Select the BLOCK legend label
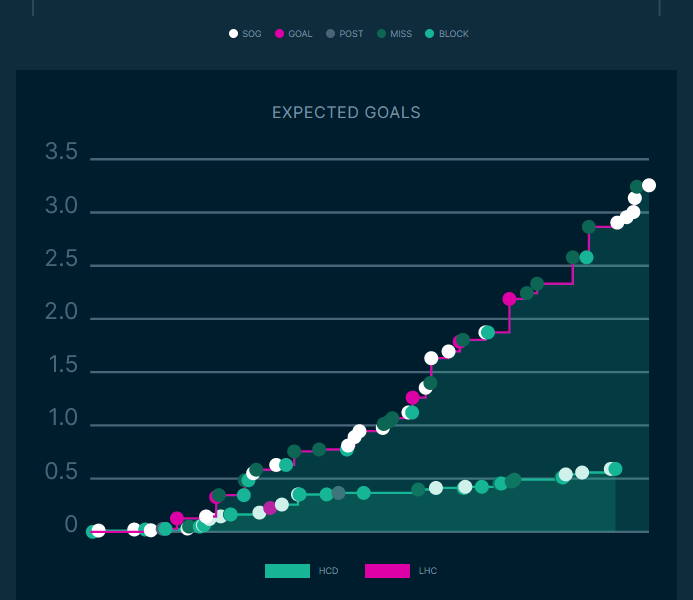 point(453,34)
